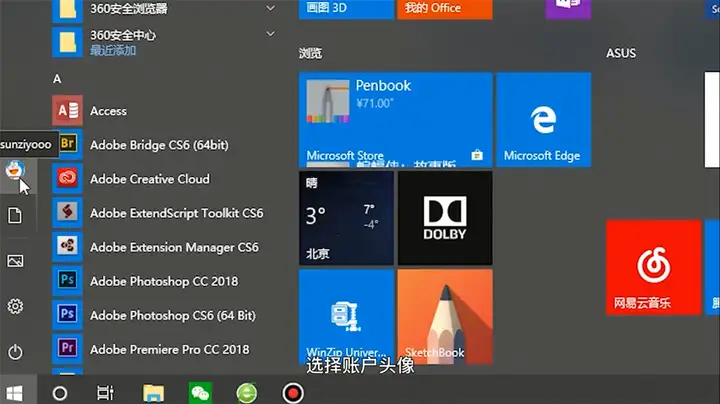Launch Adobe Bridge CS6 (64bit)
This screenshot has width=720, height=404.
[163, 145]
